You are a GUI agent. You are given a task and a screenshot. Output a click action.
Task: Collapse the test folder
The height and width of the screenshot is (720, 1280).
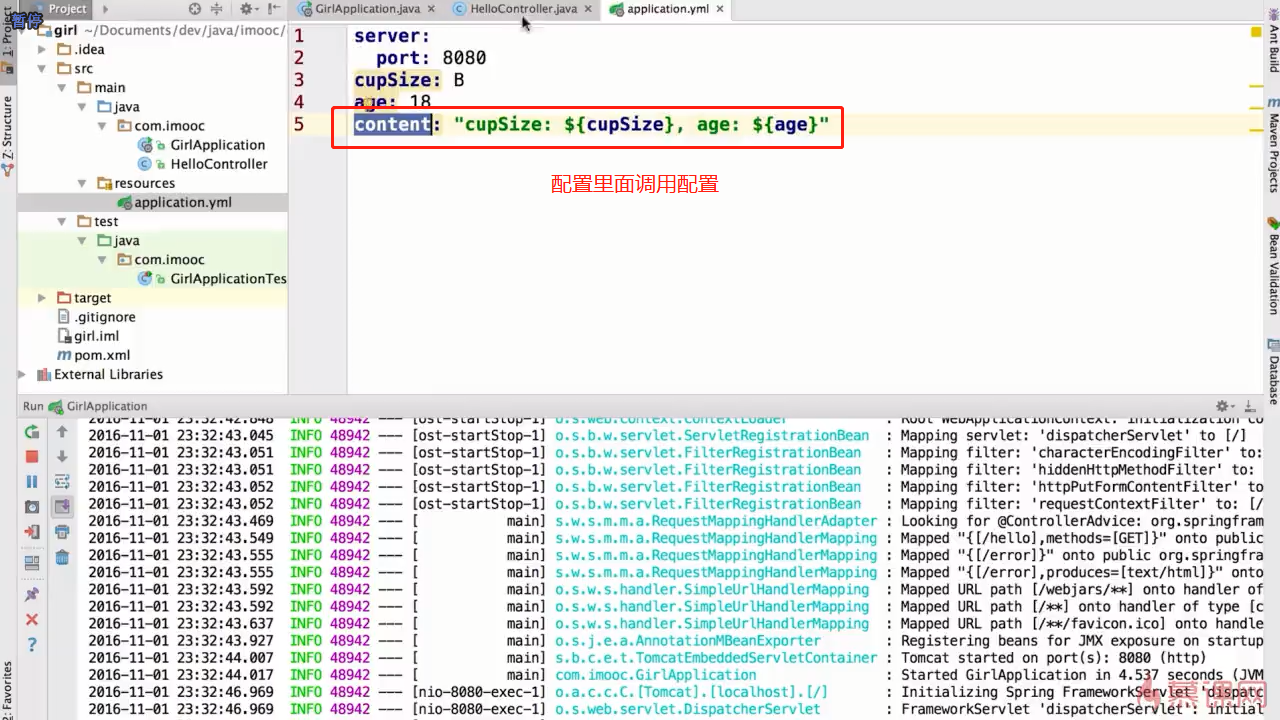click(62, 222)
